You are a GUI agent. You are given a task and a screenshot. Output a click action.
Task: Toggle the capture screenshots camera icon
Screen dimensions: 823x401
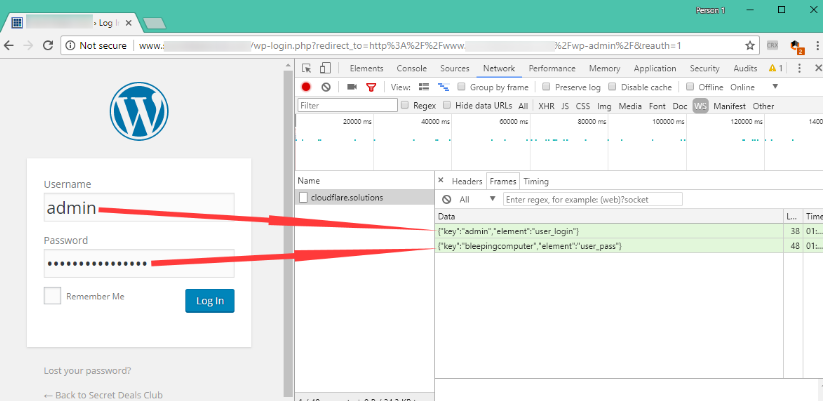[x=352, y=87]
